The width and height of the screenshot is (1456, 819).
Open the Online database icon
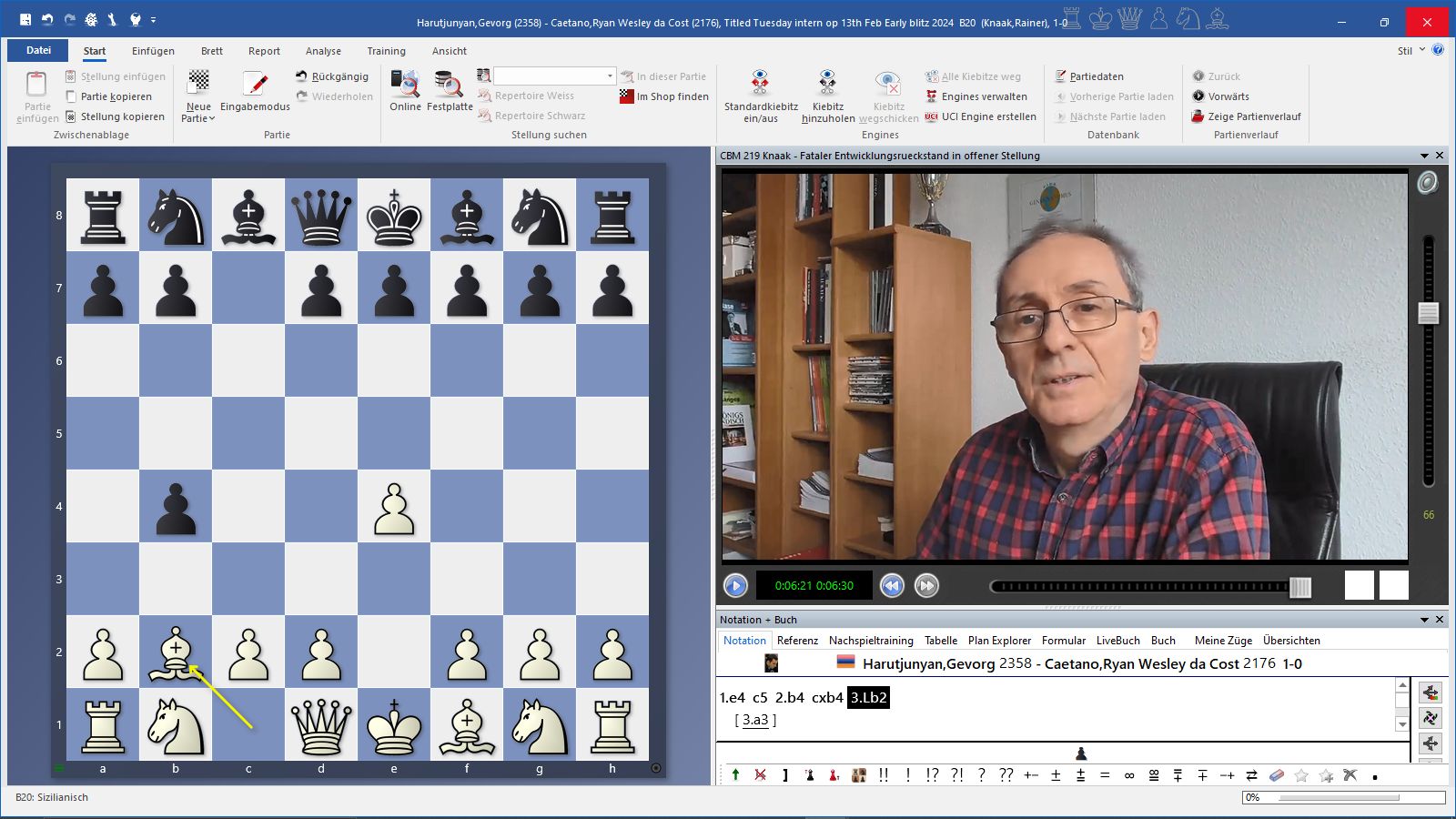coord(405,84)
